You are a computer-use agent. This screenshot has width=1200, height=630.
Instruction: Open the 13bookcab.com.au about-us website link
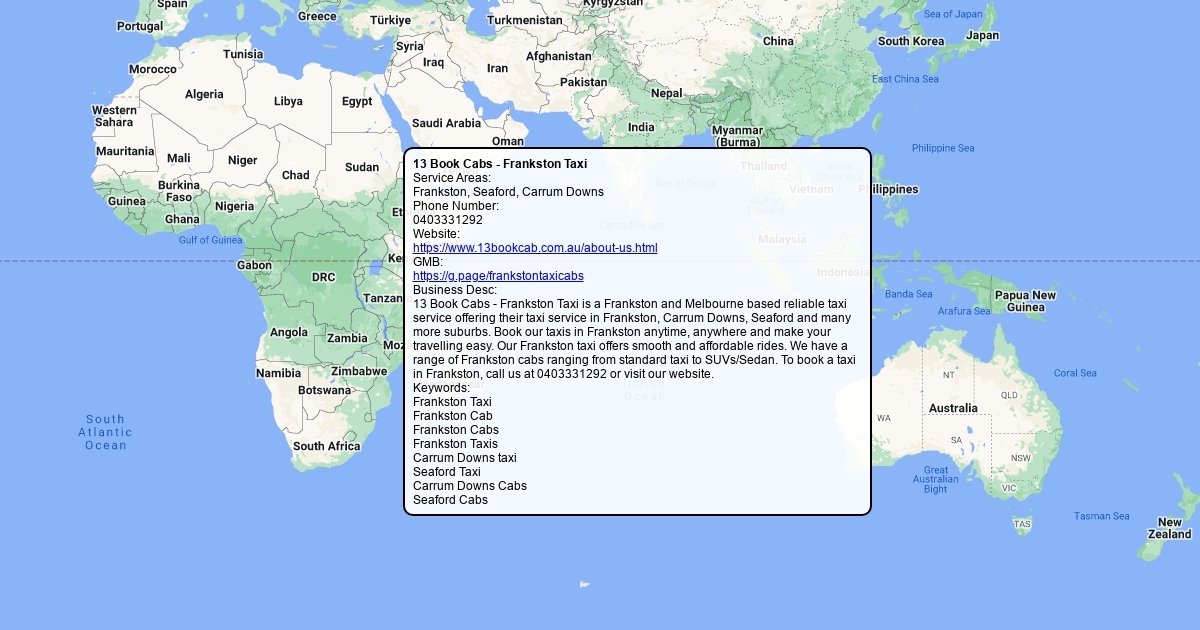point(534,248)
